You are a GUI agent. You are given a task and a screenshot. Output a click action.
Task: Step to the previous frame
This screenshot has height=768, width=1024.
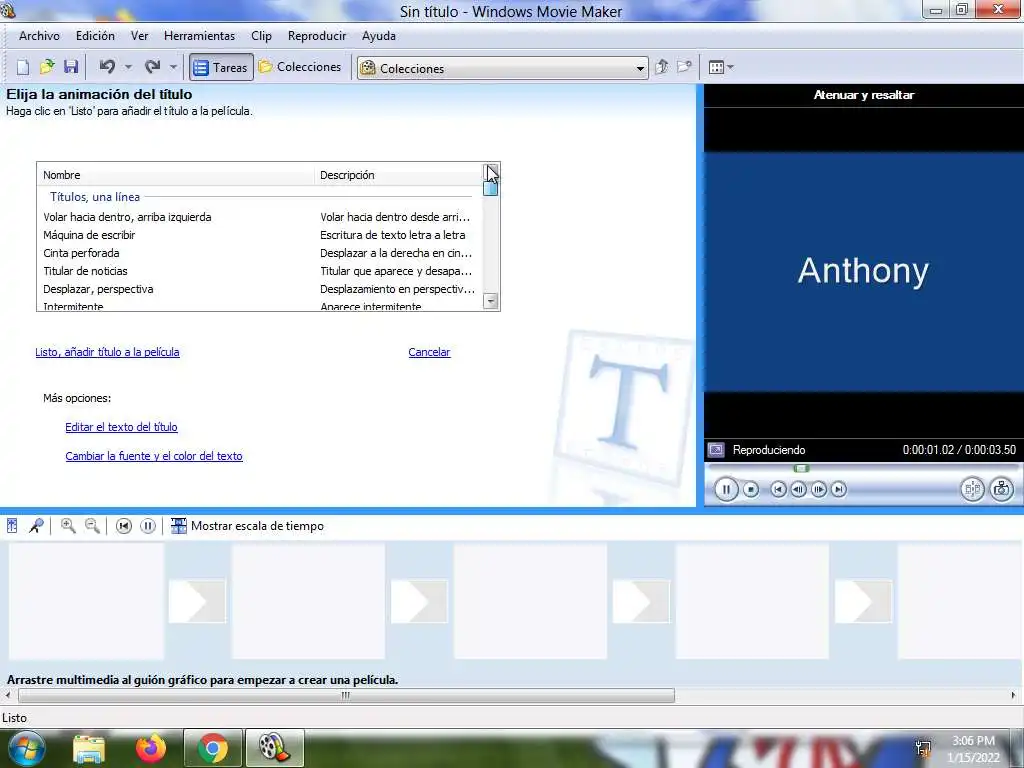pos(798,489)
